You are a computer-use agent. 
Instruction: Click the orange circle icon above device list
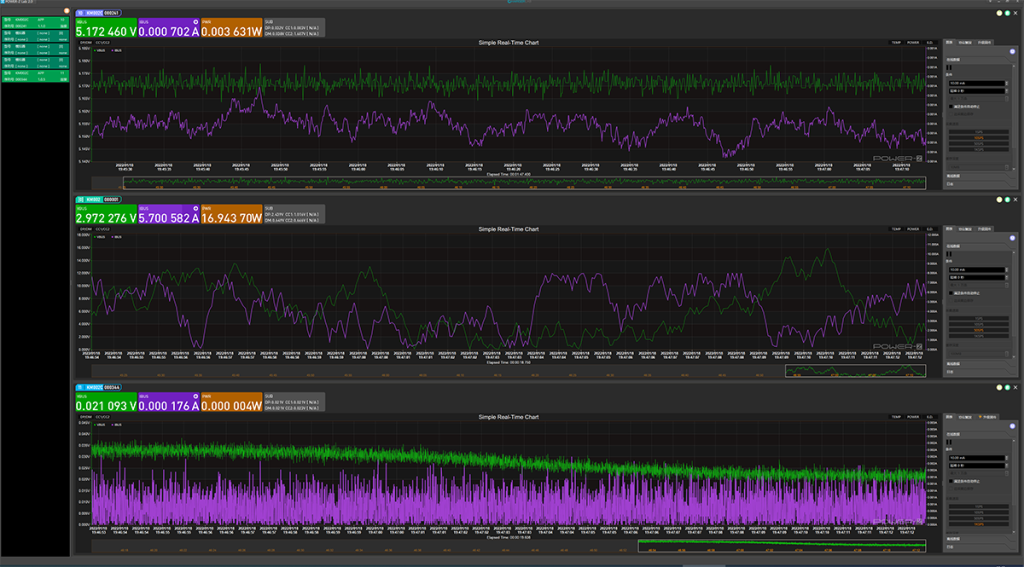(67, 11)
